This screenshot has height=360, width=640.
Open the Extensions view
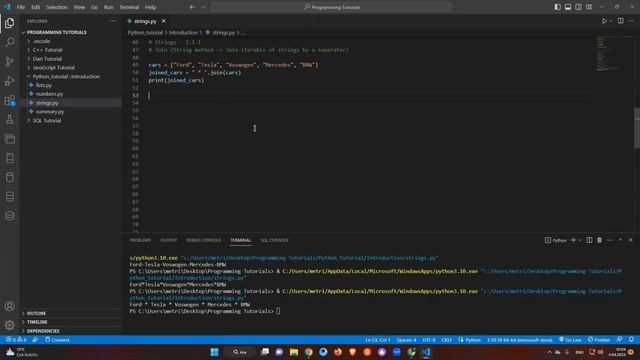pyautogui.click(x=10, y=100)
